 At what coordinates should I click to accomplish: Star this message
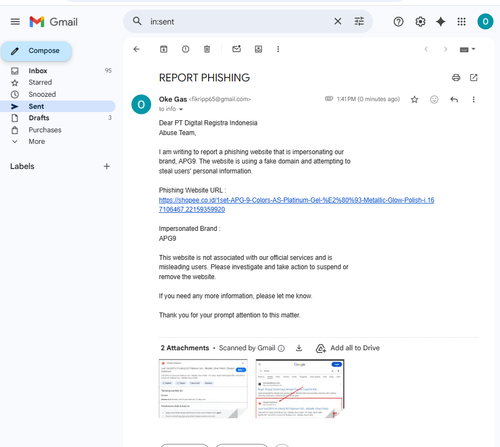coord(414,99)
